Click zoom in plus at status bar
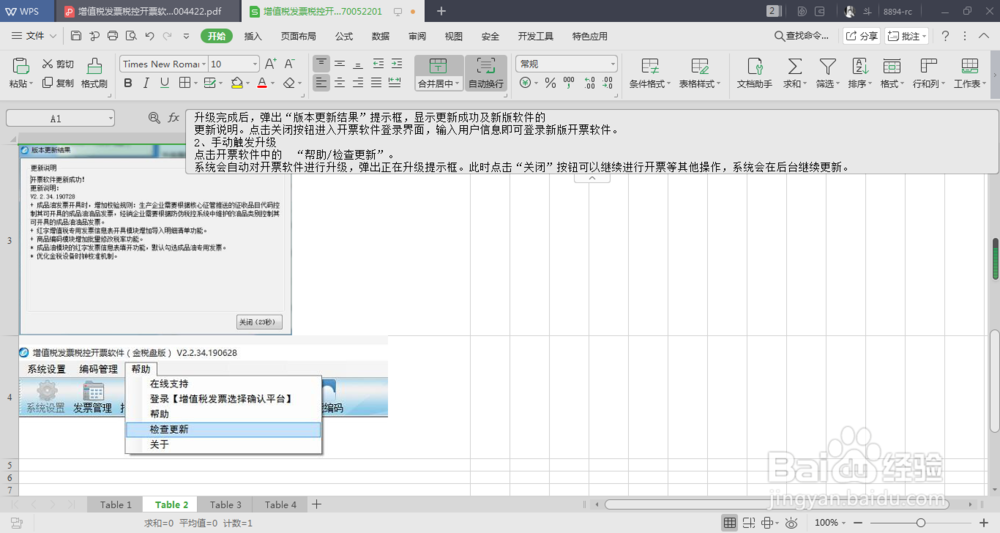The image size is (1000, 533). (x=983, y=523)
